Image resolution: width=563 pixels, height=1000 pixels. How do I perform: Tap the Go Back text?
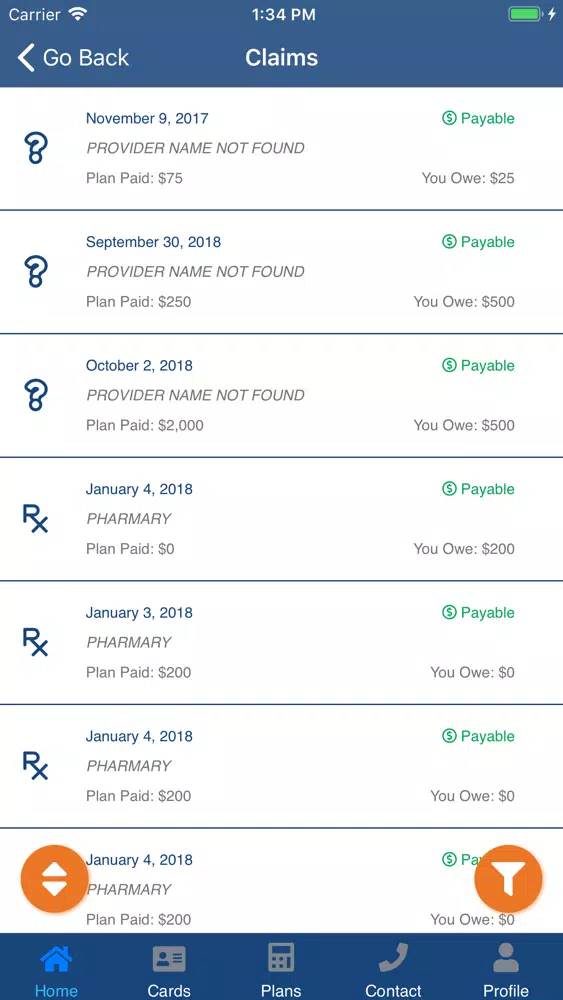(x=85, y=58)
